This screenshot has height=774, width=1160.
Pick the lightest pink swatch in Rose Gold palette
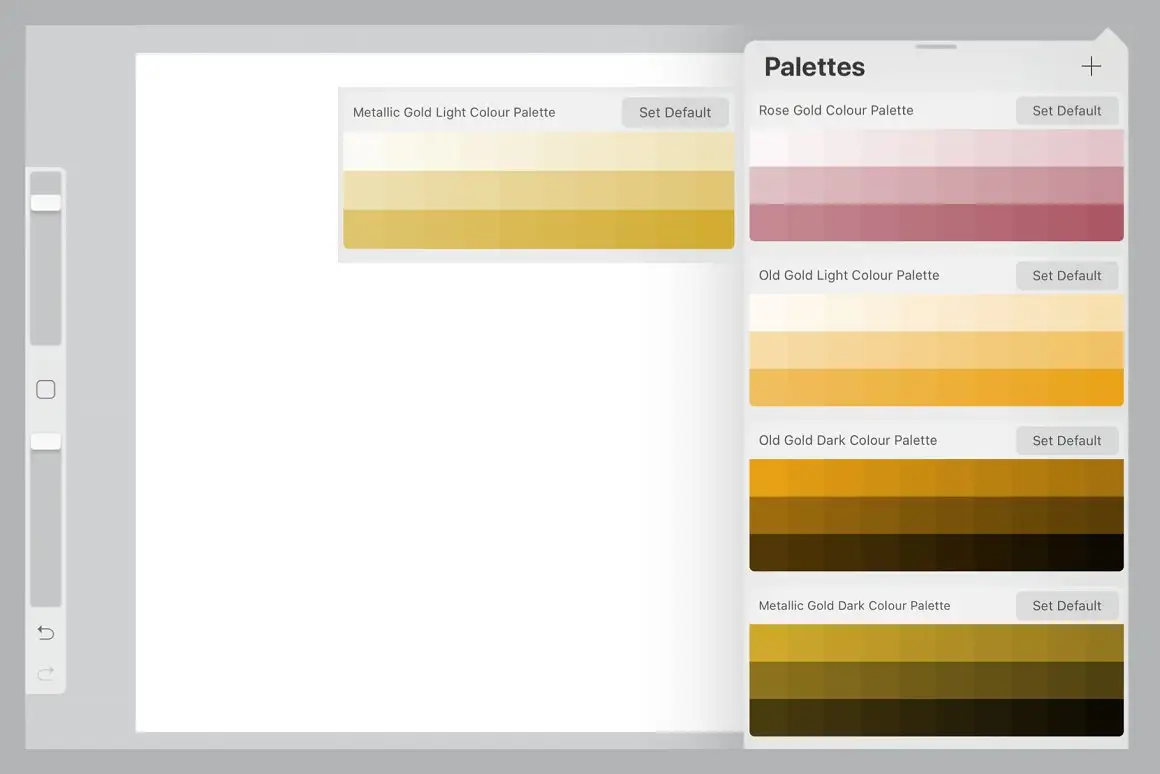[768, 148]
